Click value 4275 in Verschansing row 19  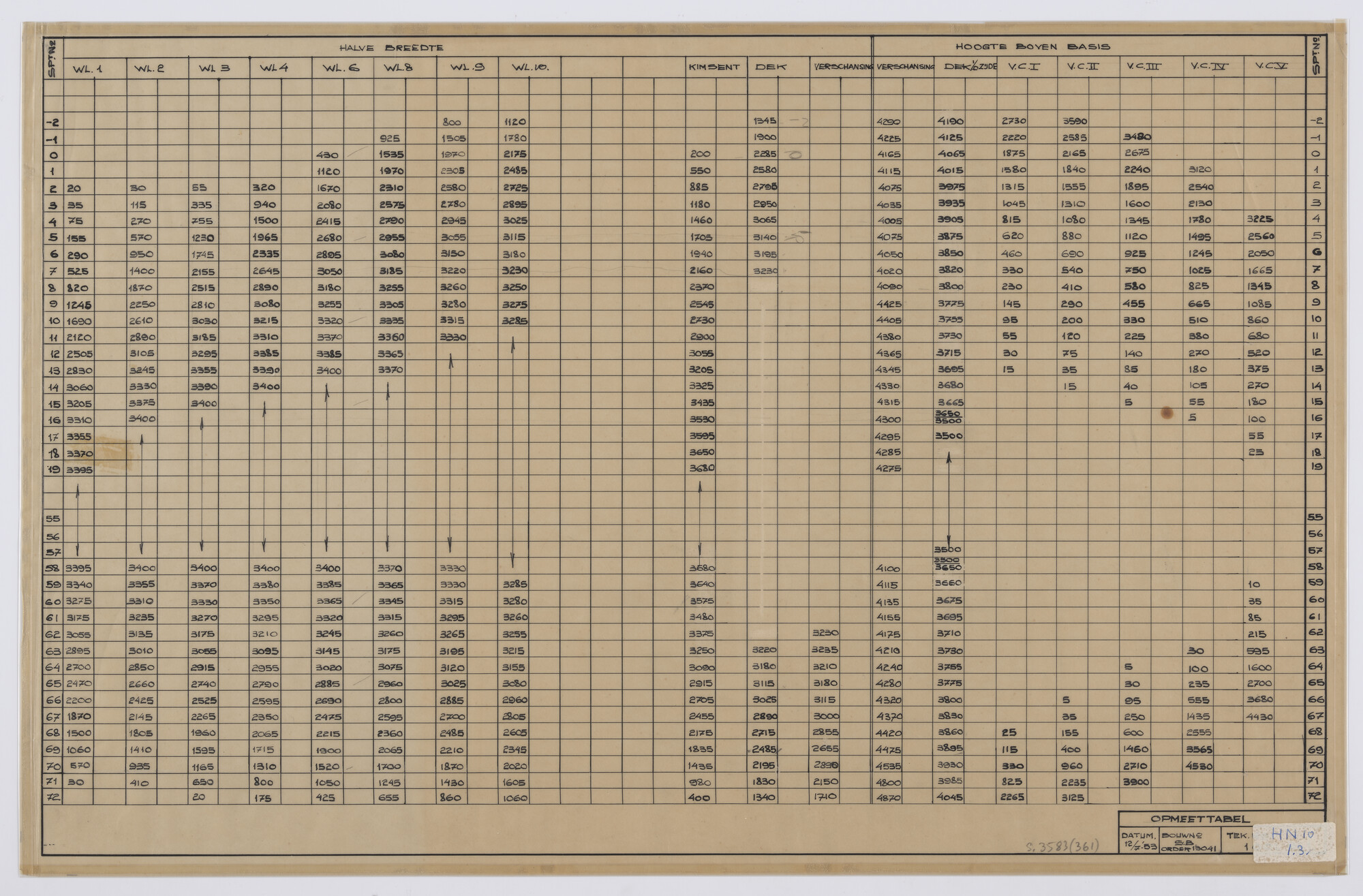click(x=888, y=469)
